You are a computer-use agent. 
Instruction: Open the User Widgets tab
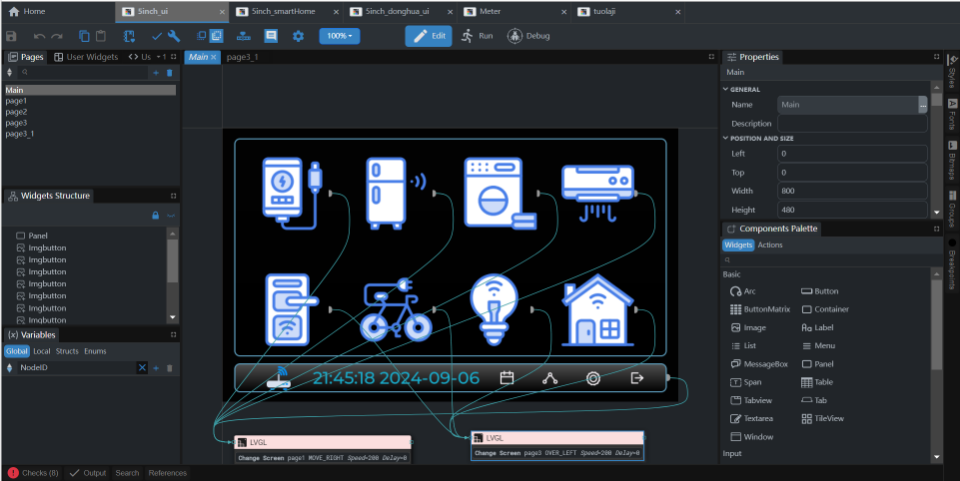click(x=86, y=57)
